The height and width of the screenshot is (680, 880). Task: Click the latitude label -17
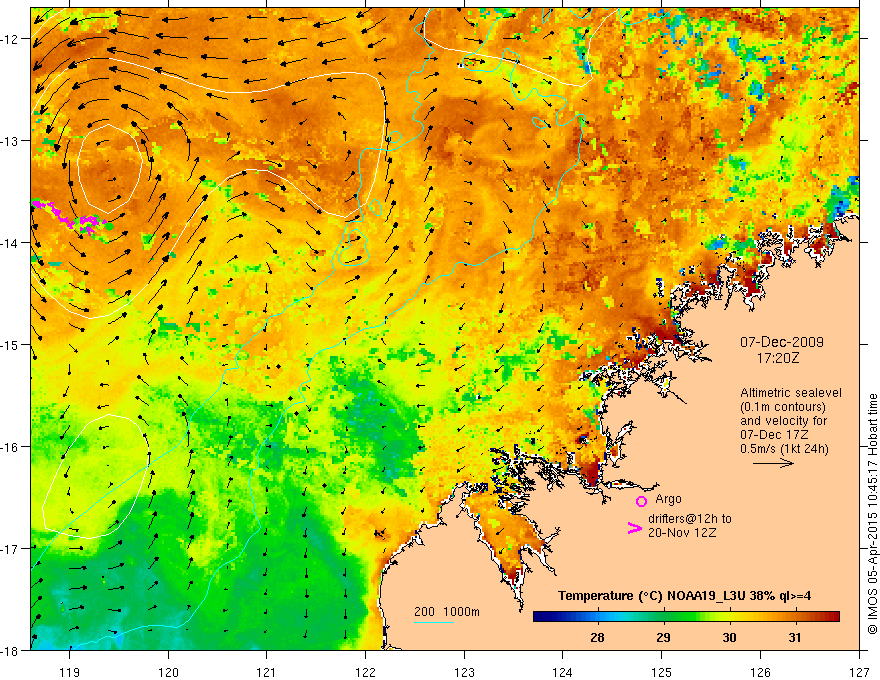click(x=9, y=549)
